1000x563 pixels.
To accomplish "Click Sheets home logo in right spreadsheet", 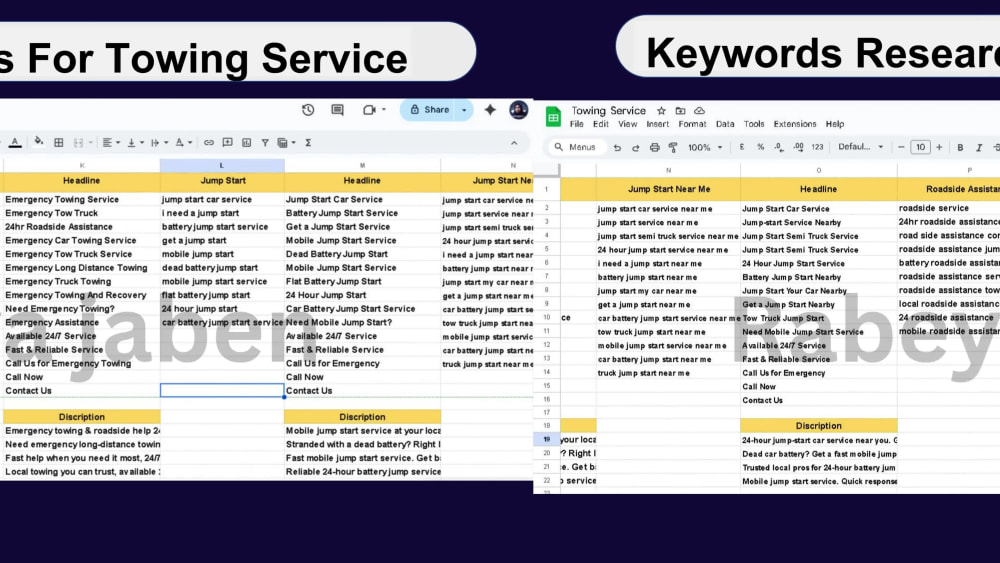I will [553, 117].
